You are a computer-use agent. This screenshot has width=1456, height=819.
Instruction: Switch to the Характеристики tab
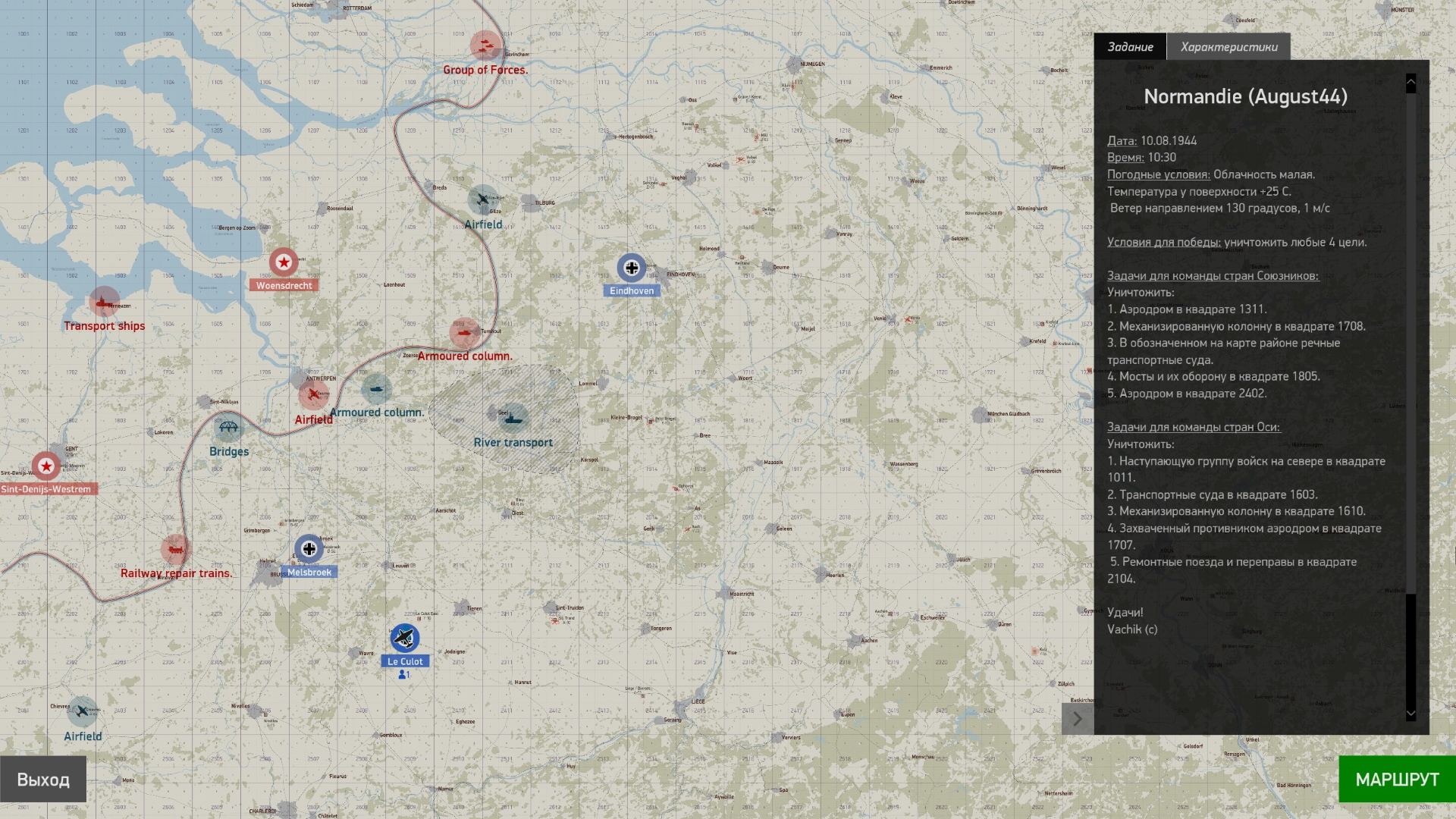(1228, 47)
